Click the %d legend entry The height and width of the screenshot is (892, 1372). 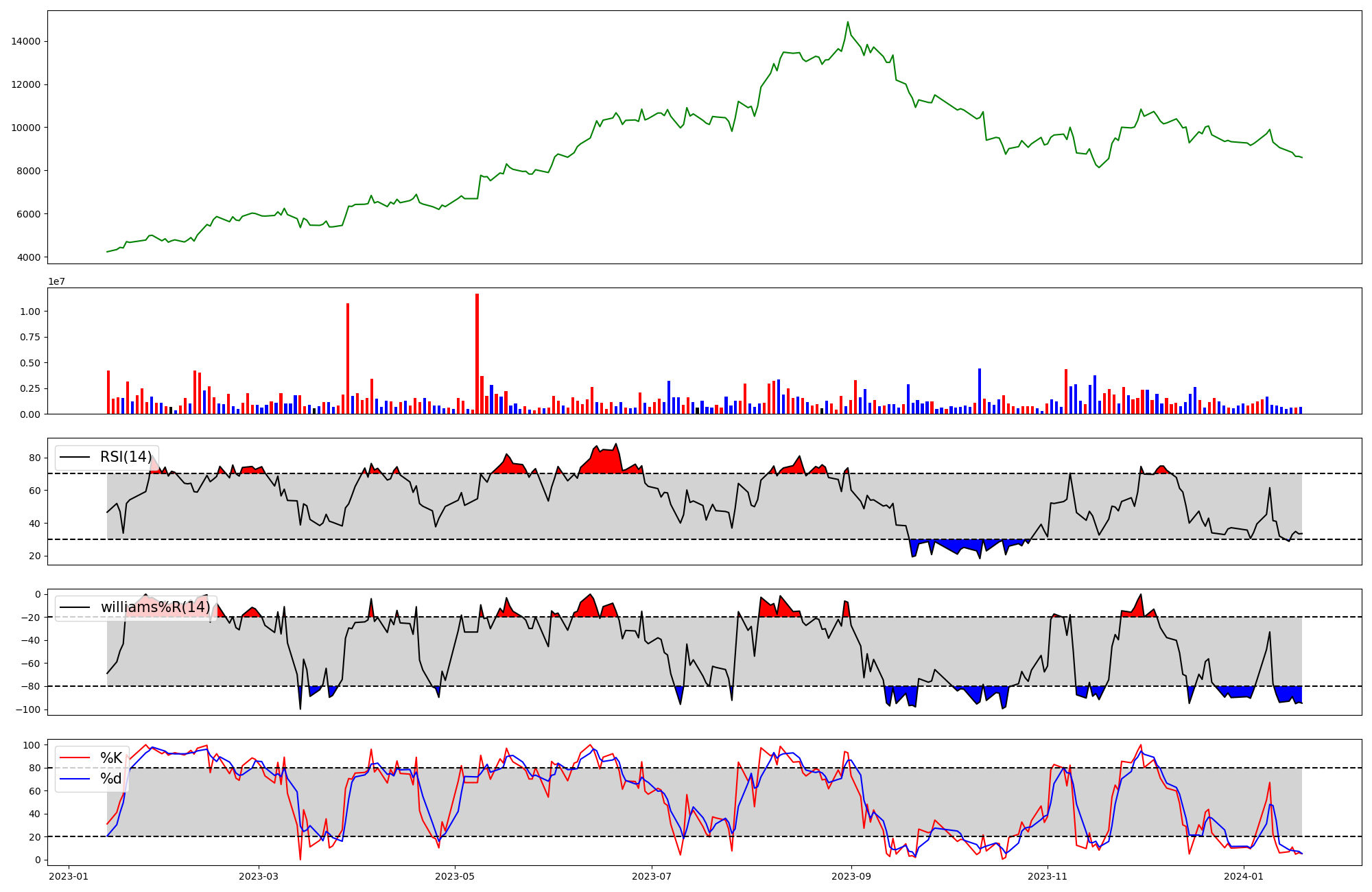pyautogui.click(x=111, y=779)
